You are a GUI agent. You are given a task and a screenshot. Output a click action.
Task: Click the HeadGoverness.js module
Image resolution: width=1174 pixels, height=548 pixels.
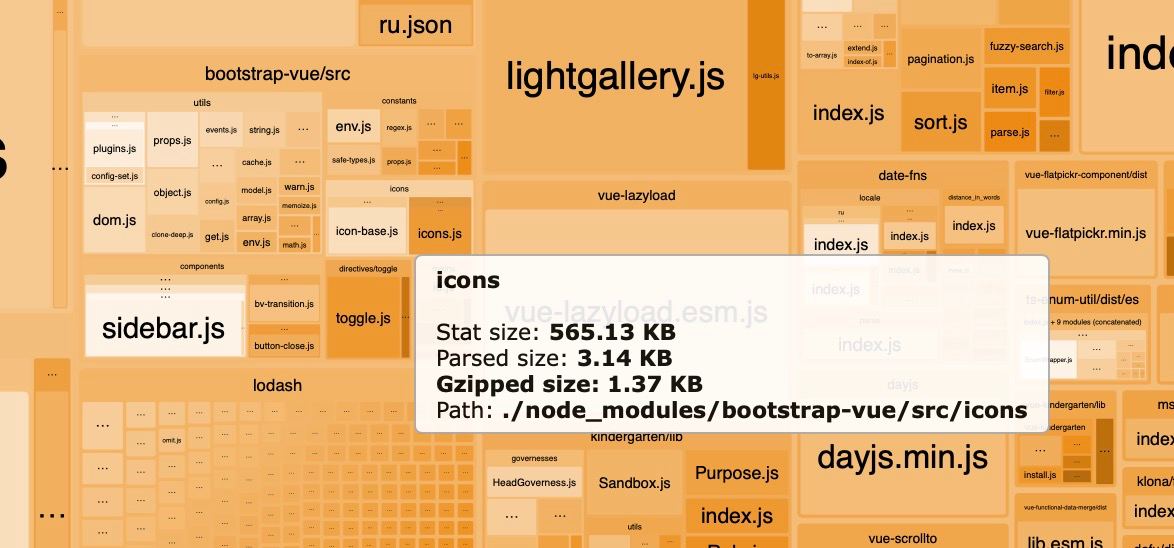coord(534,482)
